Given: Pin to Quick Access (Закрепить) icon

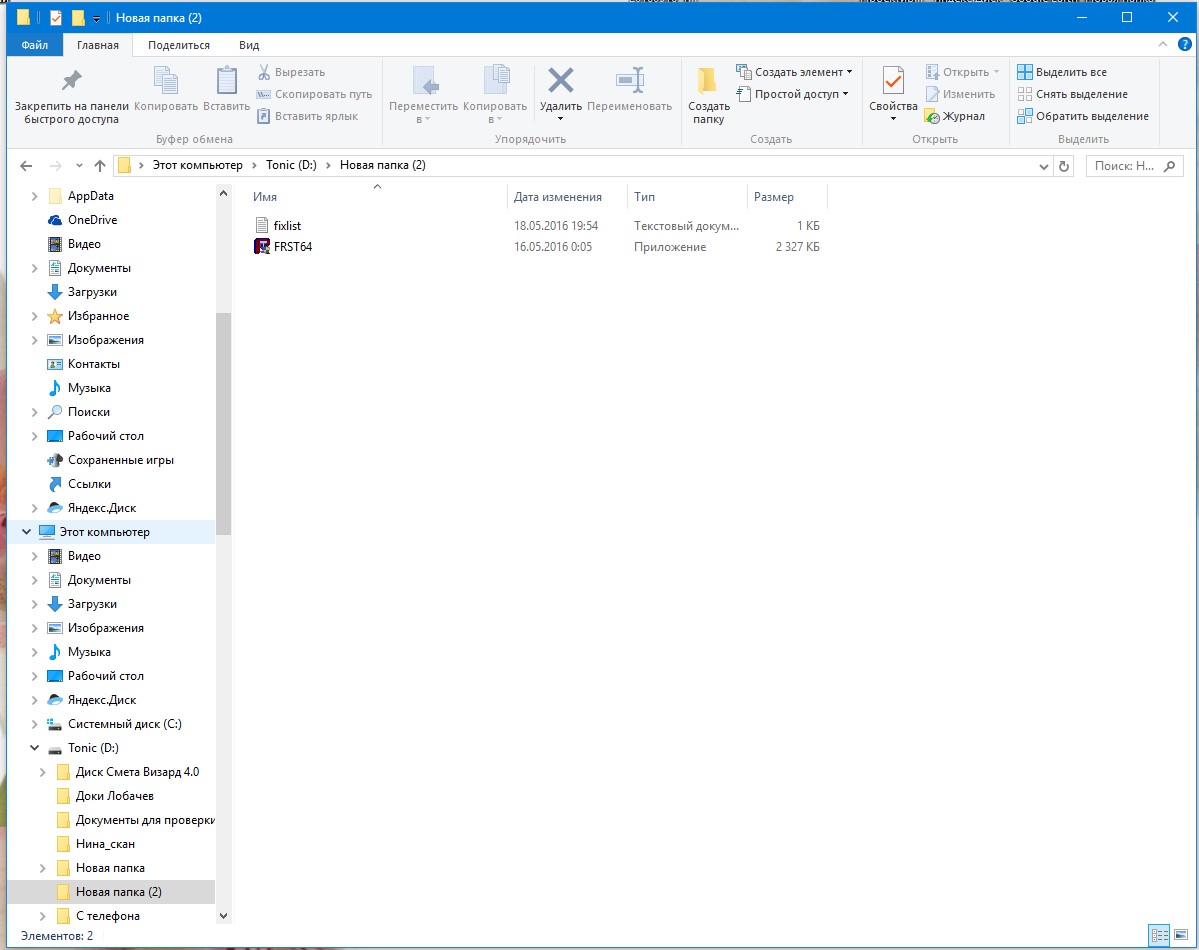Looking at the screenshot, I should (x=72, y=82).
